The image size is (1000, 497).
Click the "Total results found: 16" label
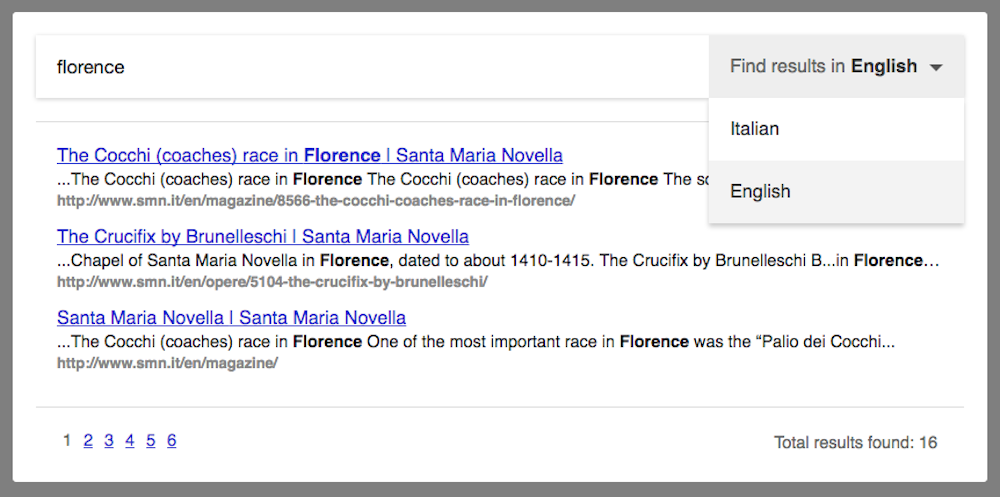click(855, 442)
